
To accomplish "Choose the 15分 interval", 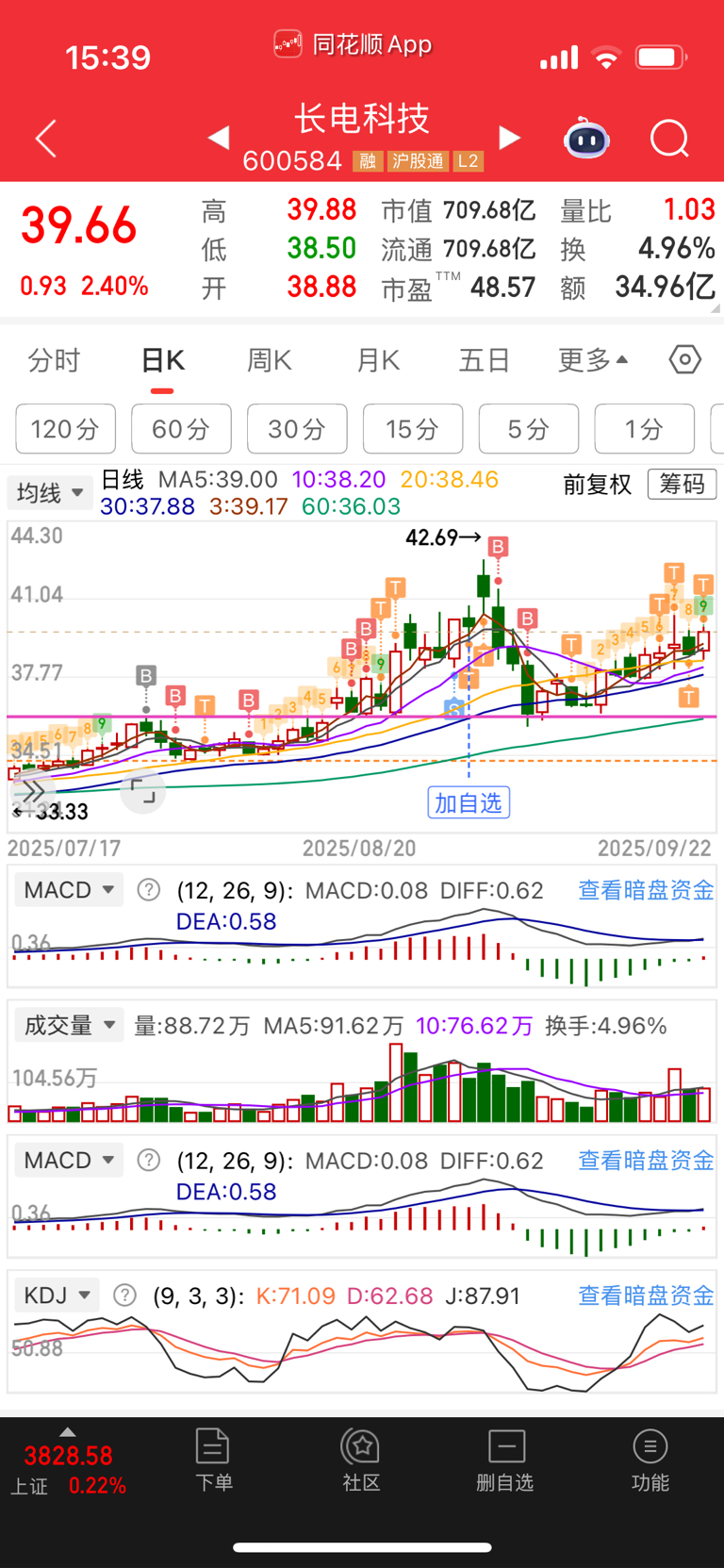I will 413,429.
